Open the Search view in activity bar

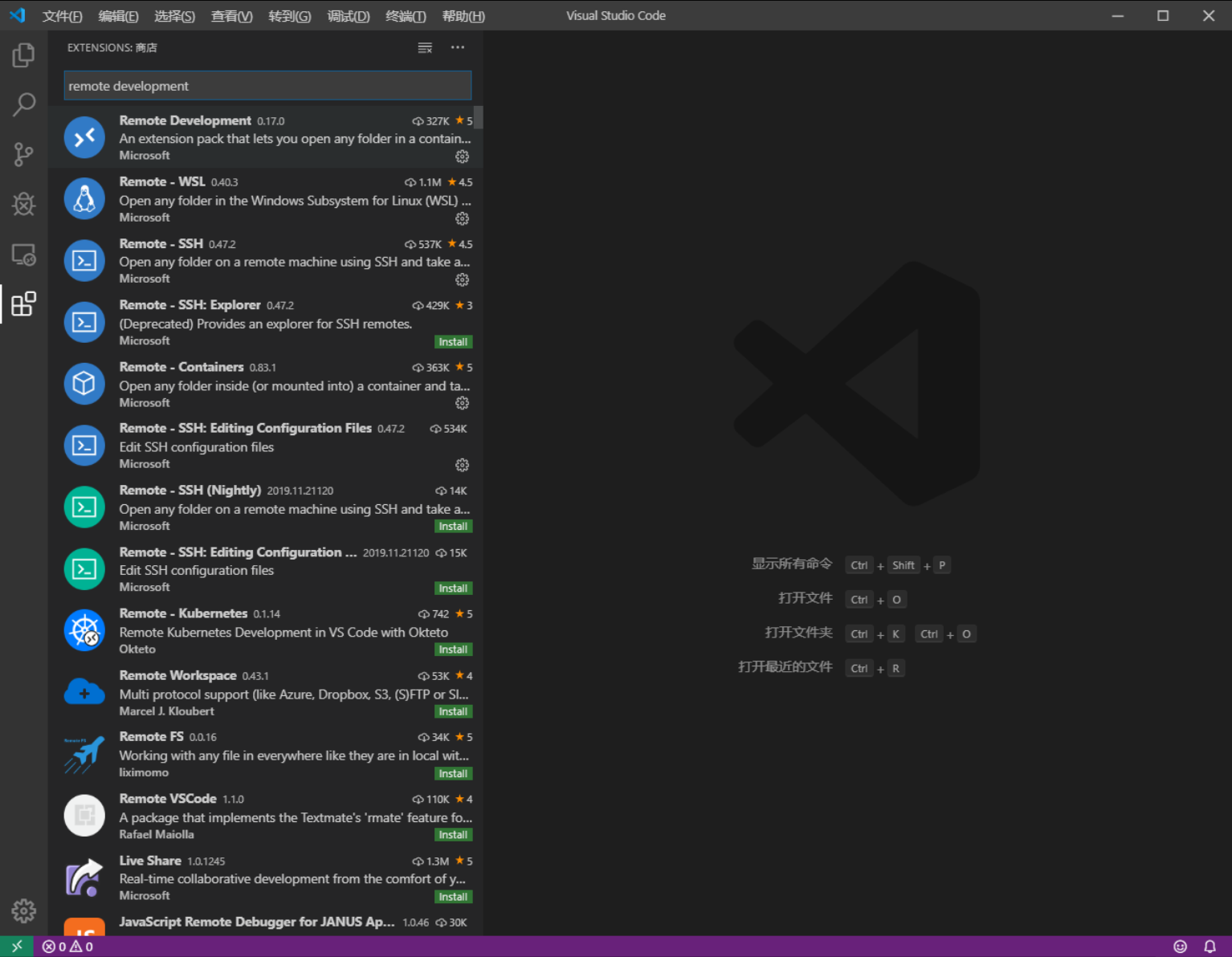(x=24, y=104)
